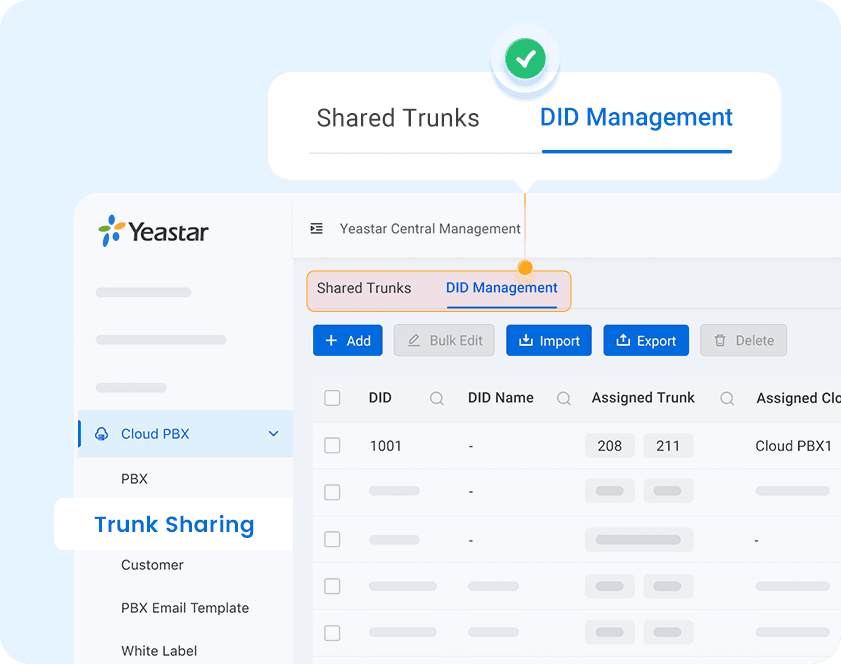841x664 pixels.
Task: Toggle the select-all checkbox in header
Action: tap(332, 398)
